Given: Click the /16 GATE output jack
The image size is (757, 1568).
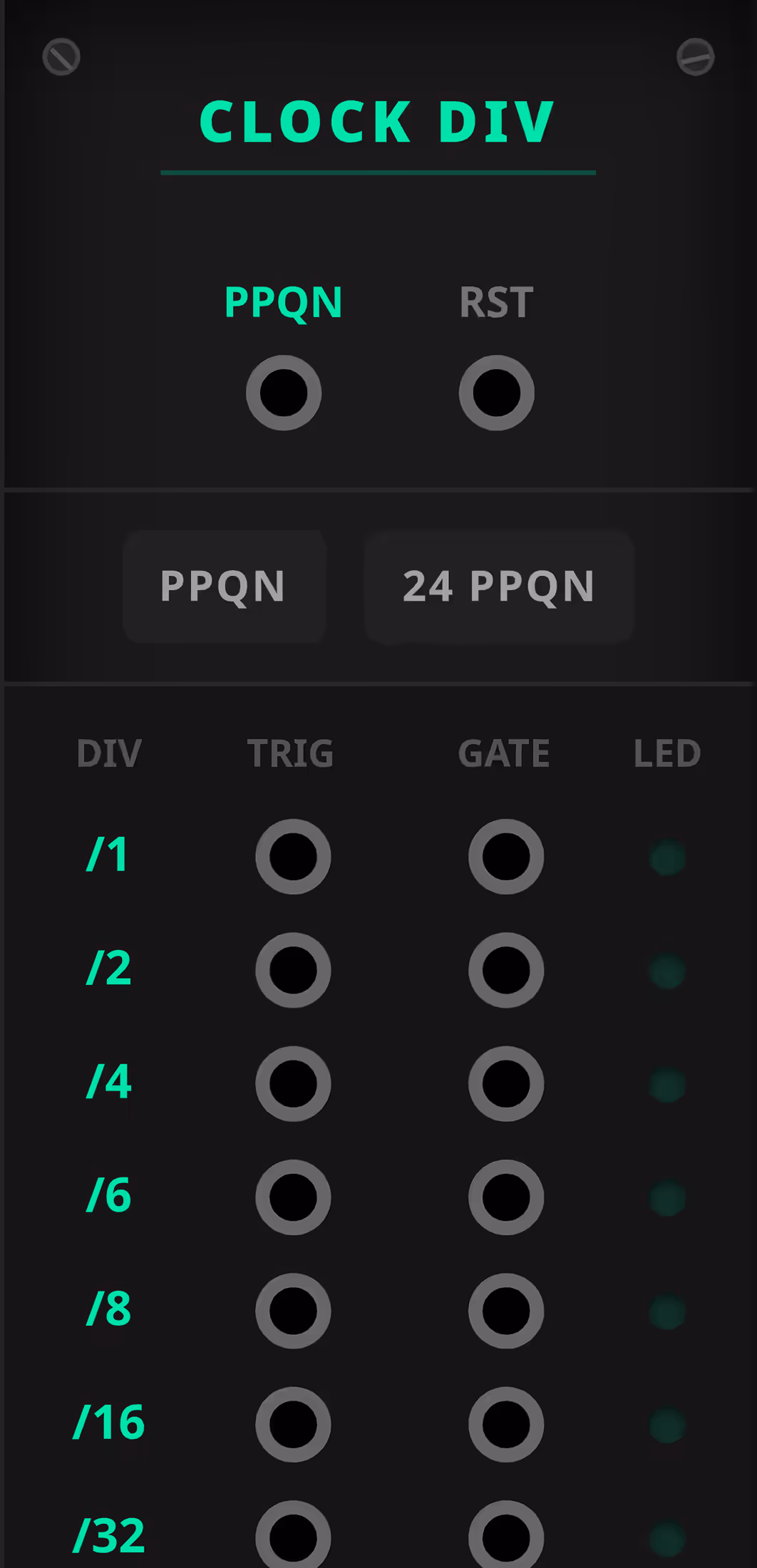Looking at the screenshot, I should click(506, 1424).
